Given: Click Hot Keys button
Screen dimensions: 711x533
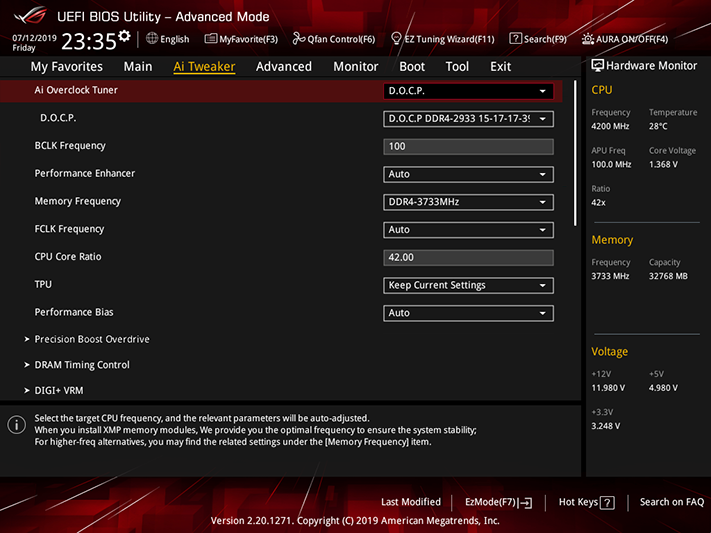Looking at the screenshot, I should click(587, 502).
